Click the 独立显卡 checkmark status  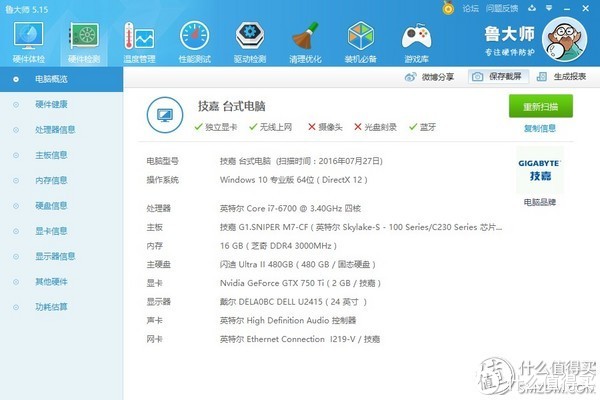(216, 127)
